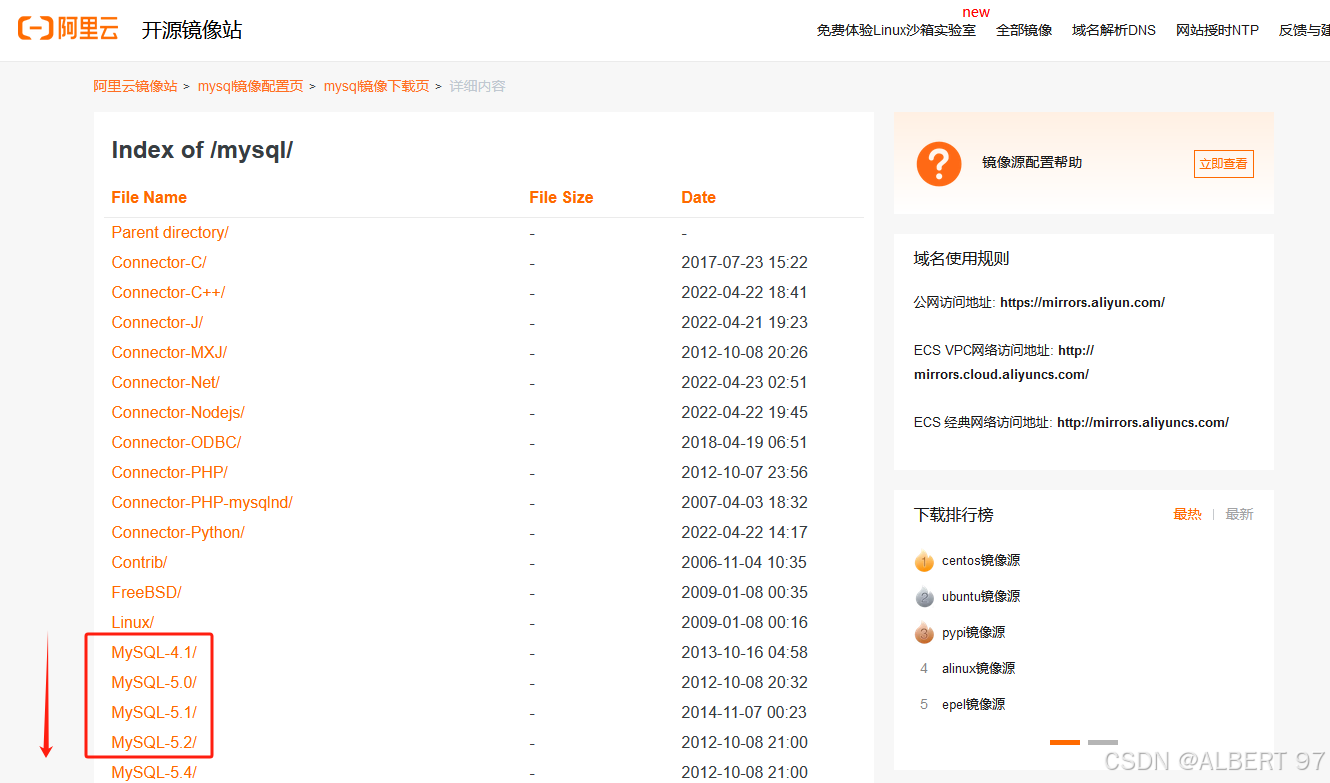Open the MySQL-4.1/ folder

point(154,652)
